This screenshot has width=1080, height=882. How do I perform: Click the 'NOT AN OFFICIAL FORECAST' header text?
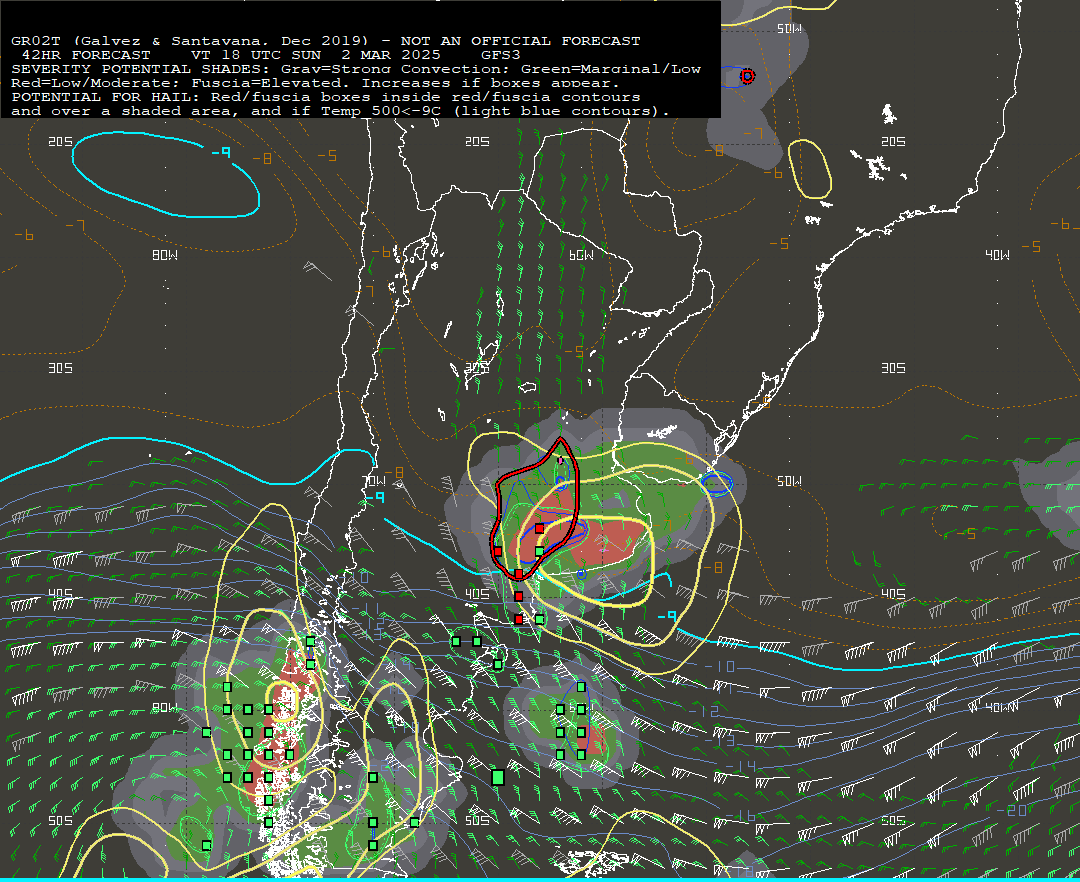pos(520,41)
